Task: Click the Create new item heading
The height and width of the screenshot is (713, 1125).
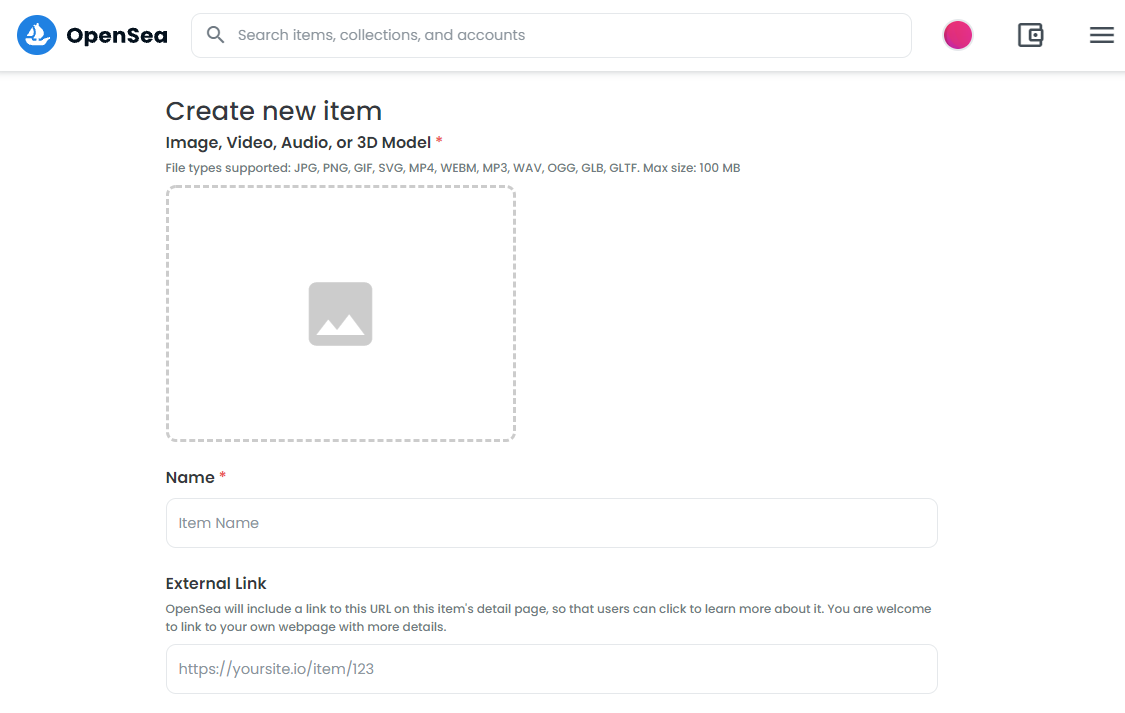Action: 273,111
